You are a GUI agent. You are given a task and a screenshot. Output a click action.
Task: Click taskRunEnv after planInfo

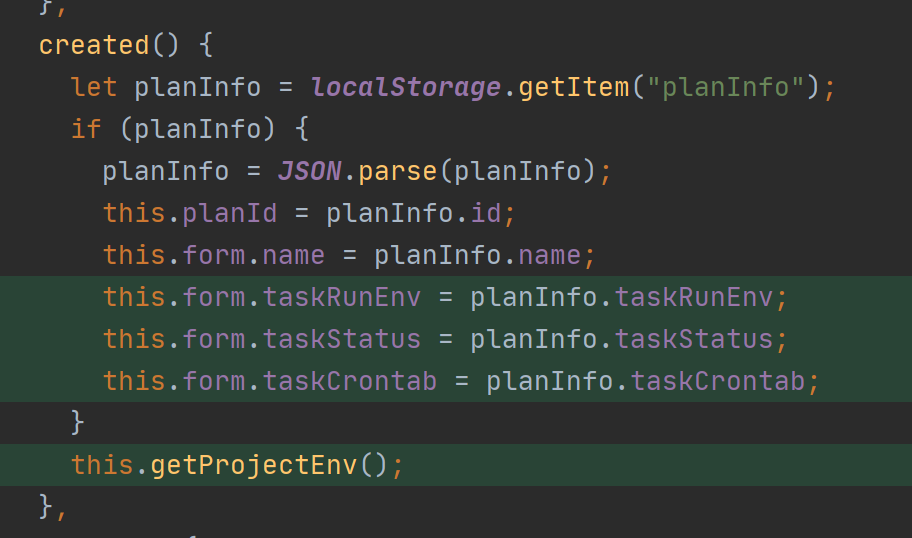pyautogui.click(x=693, y=297)
